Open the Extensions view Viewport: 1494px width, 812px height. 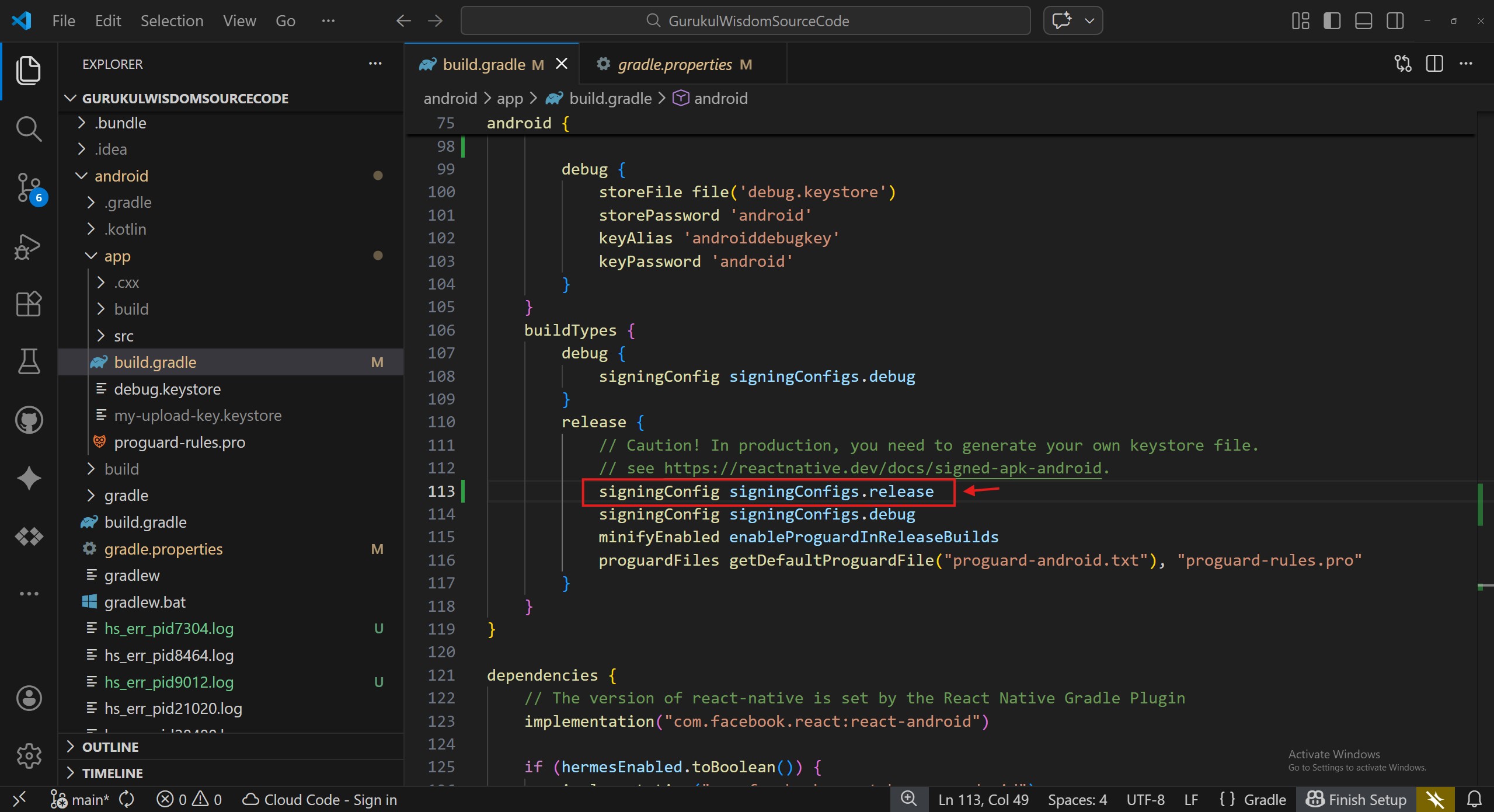coord(28,304)
